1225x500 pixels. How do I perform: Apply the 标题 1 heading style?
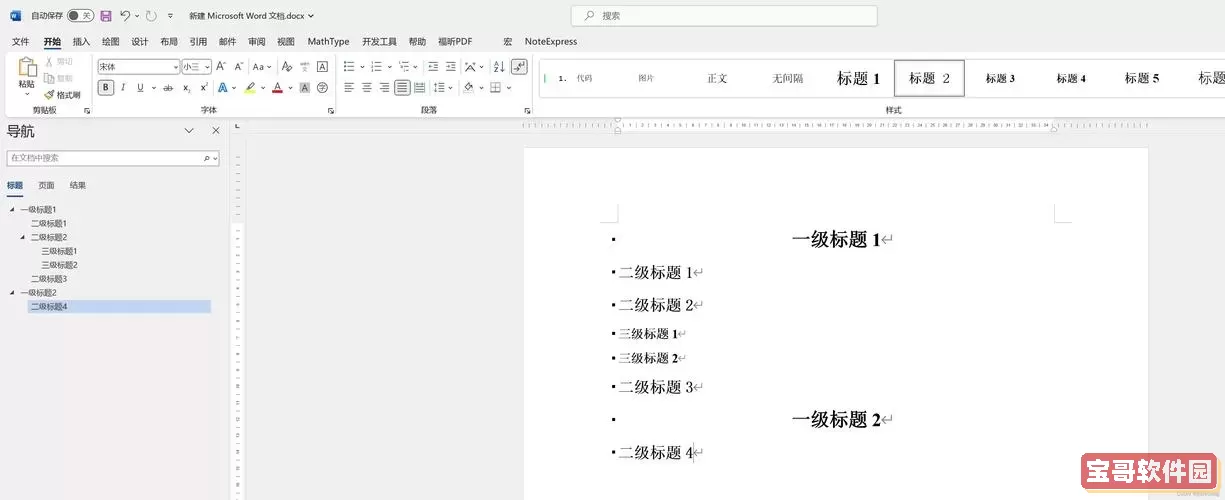pyautogui.click(x=859, y=78)
